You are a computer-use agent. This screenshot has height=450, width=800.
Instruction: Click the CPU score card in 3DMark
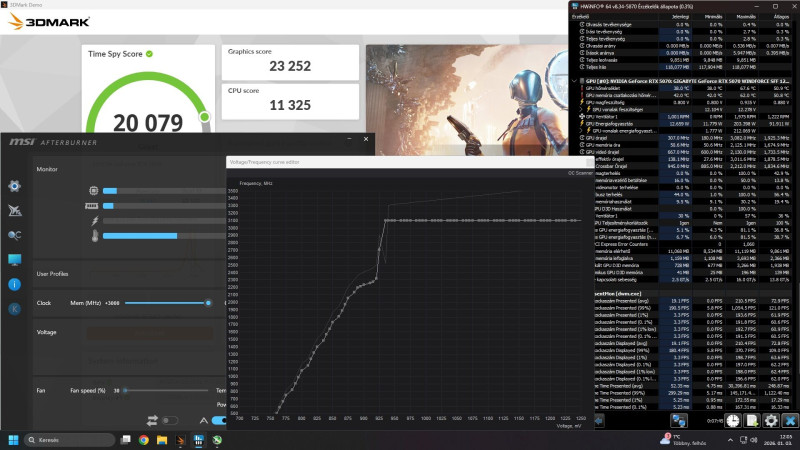coord(290,101)
